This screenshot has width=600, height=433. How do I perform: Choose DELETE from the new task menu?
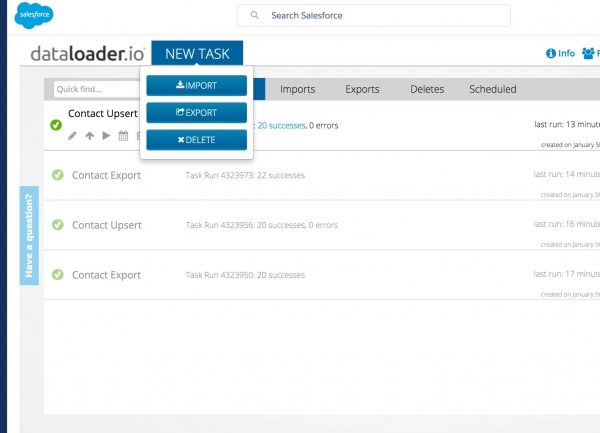pos(196,140)
